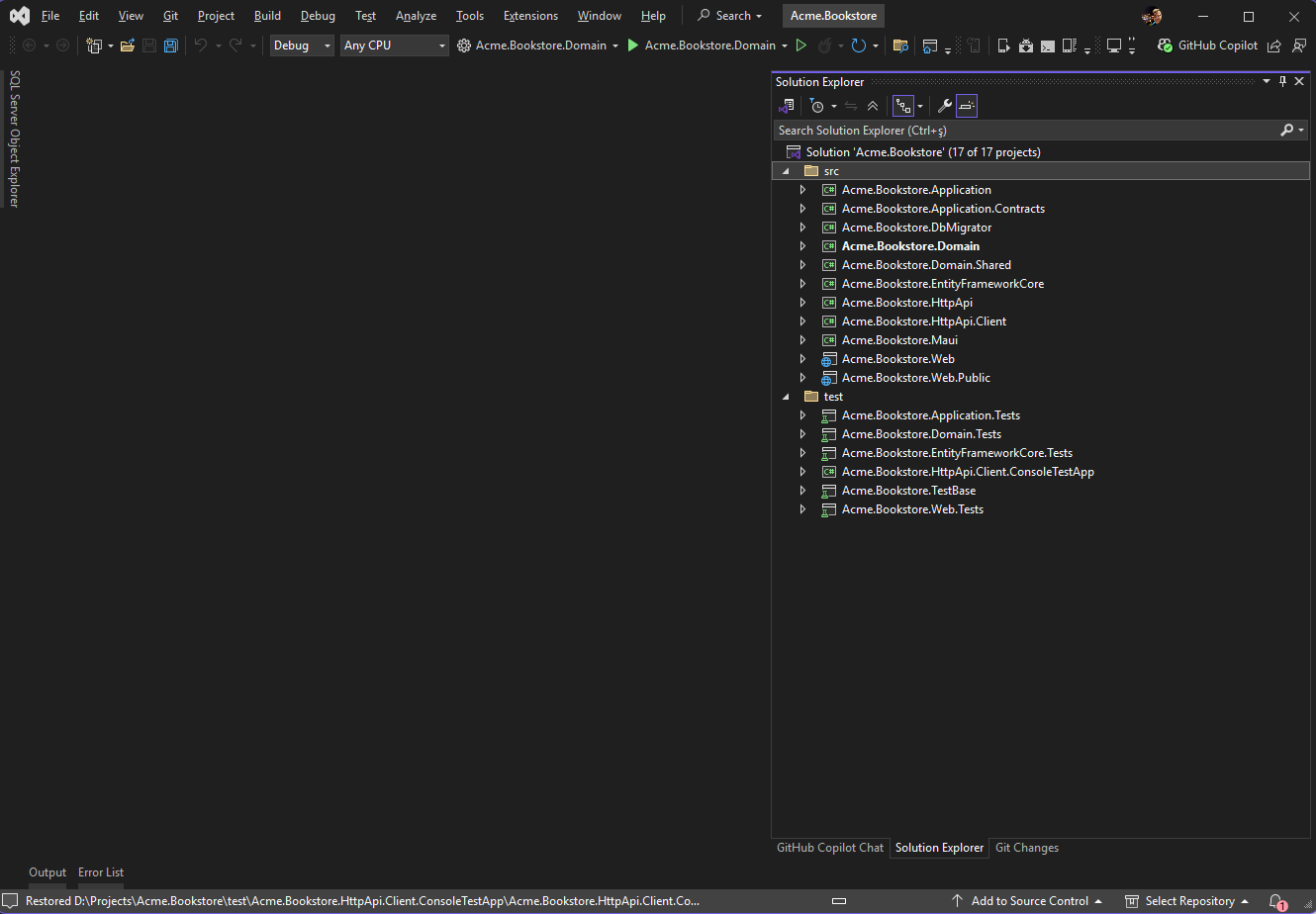Switch to the Git Changes tab
The width and height of the screenshot is (1316, 914).
(1026, 848)
